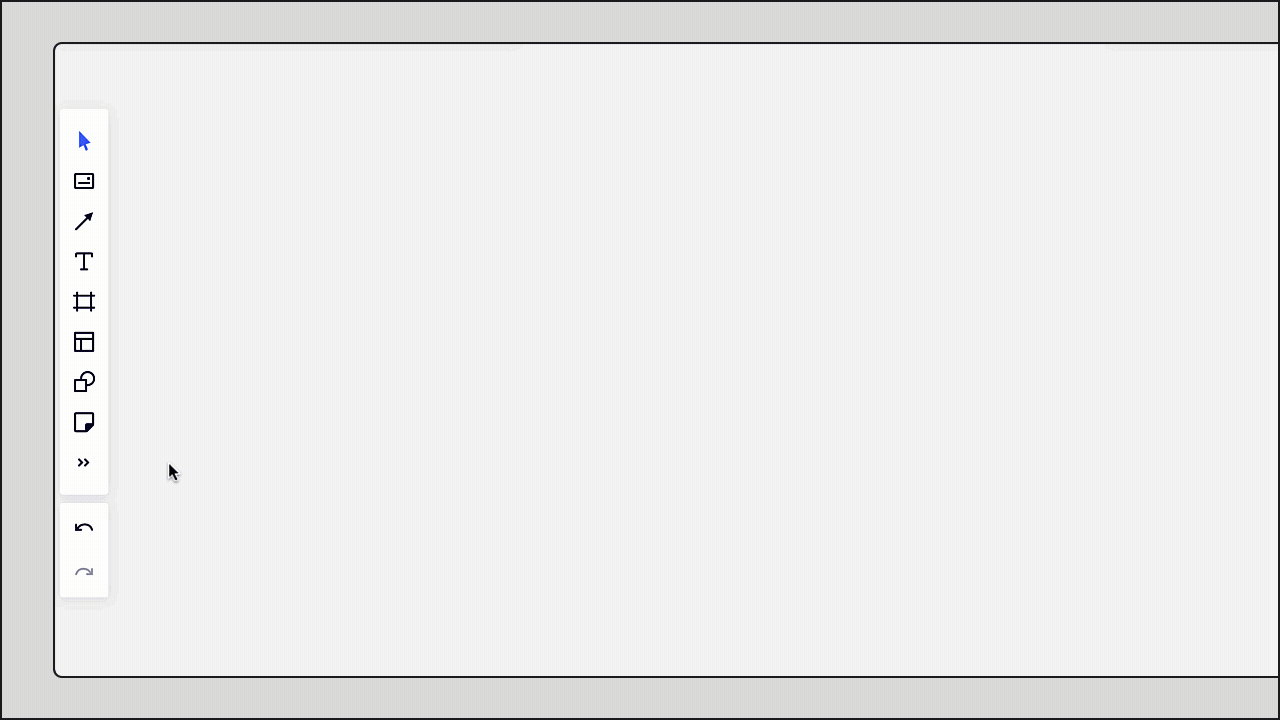1280x720 pixels.
Task: Click the hash-shaped frame icon
Action: click(x=84, y=301)
